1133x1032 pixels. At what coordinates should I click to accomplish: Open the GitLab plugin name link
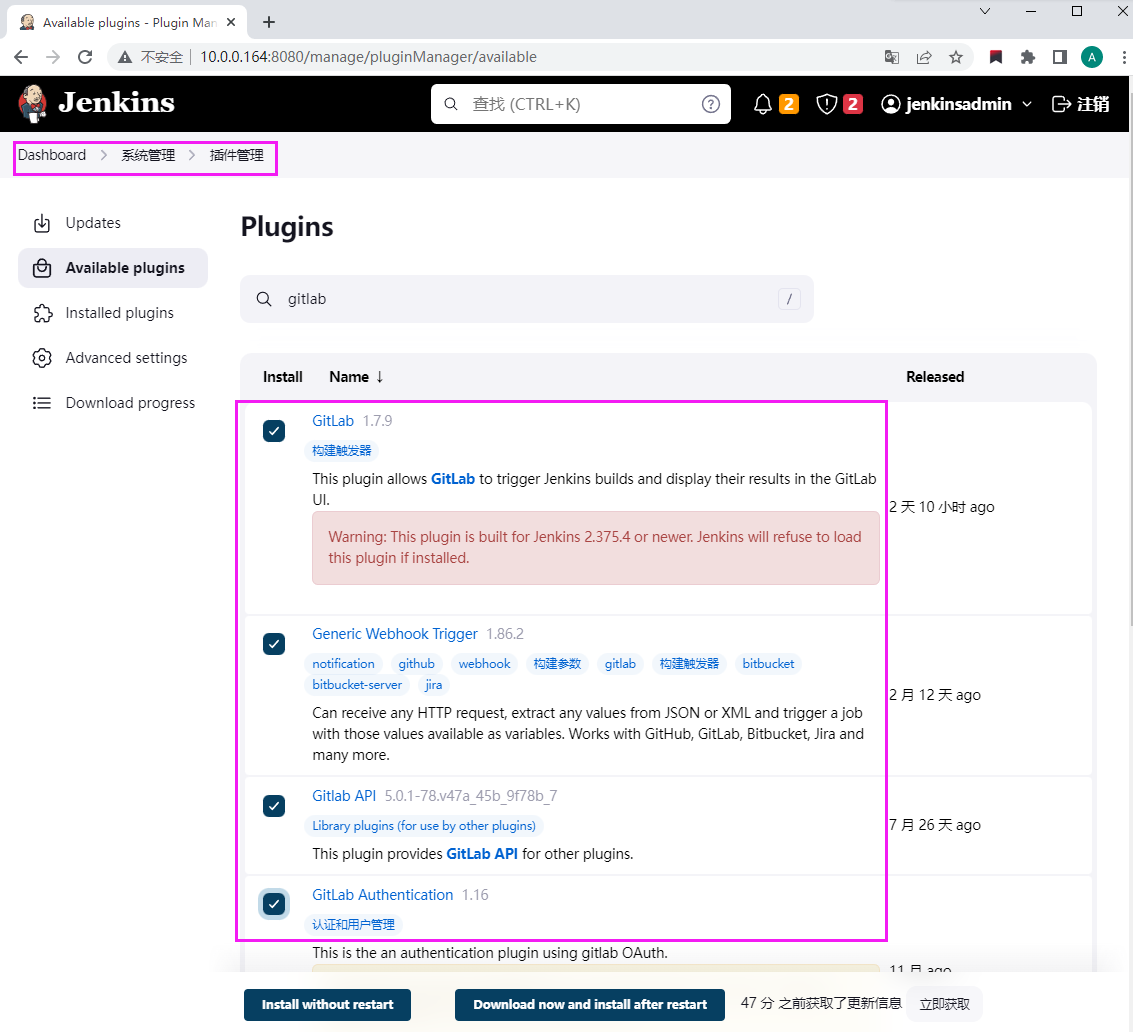(x=333, y=421)
